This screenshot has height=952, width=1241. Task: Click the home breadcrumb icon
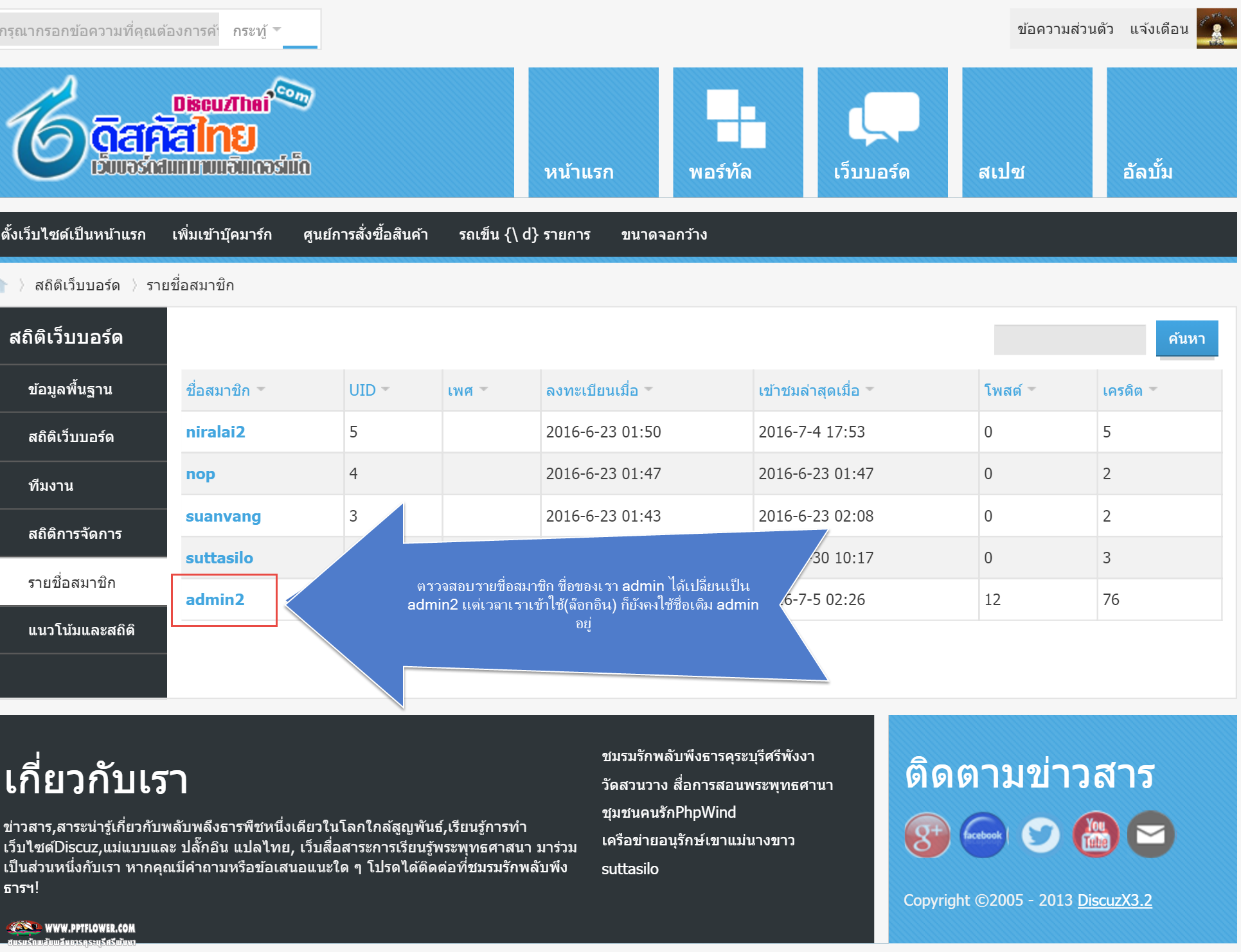point(4,285)
